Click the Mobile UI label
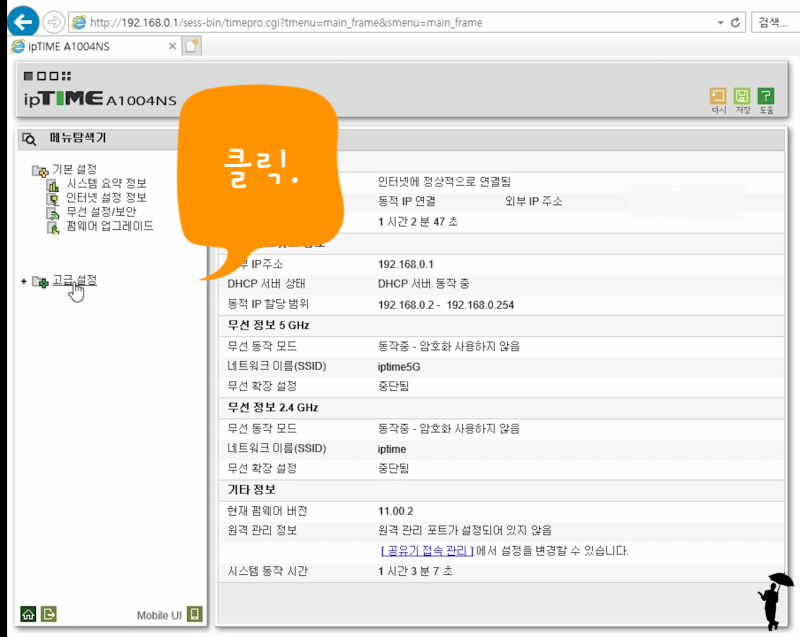This screenshot has width=800, height=637. point(159,615)
